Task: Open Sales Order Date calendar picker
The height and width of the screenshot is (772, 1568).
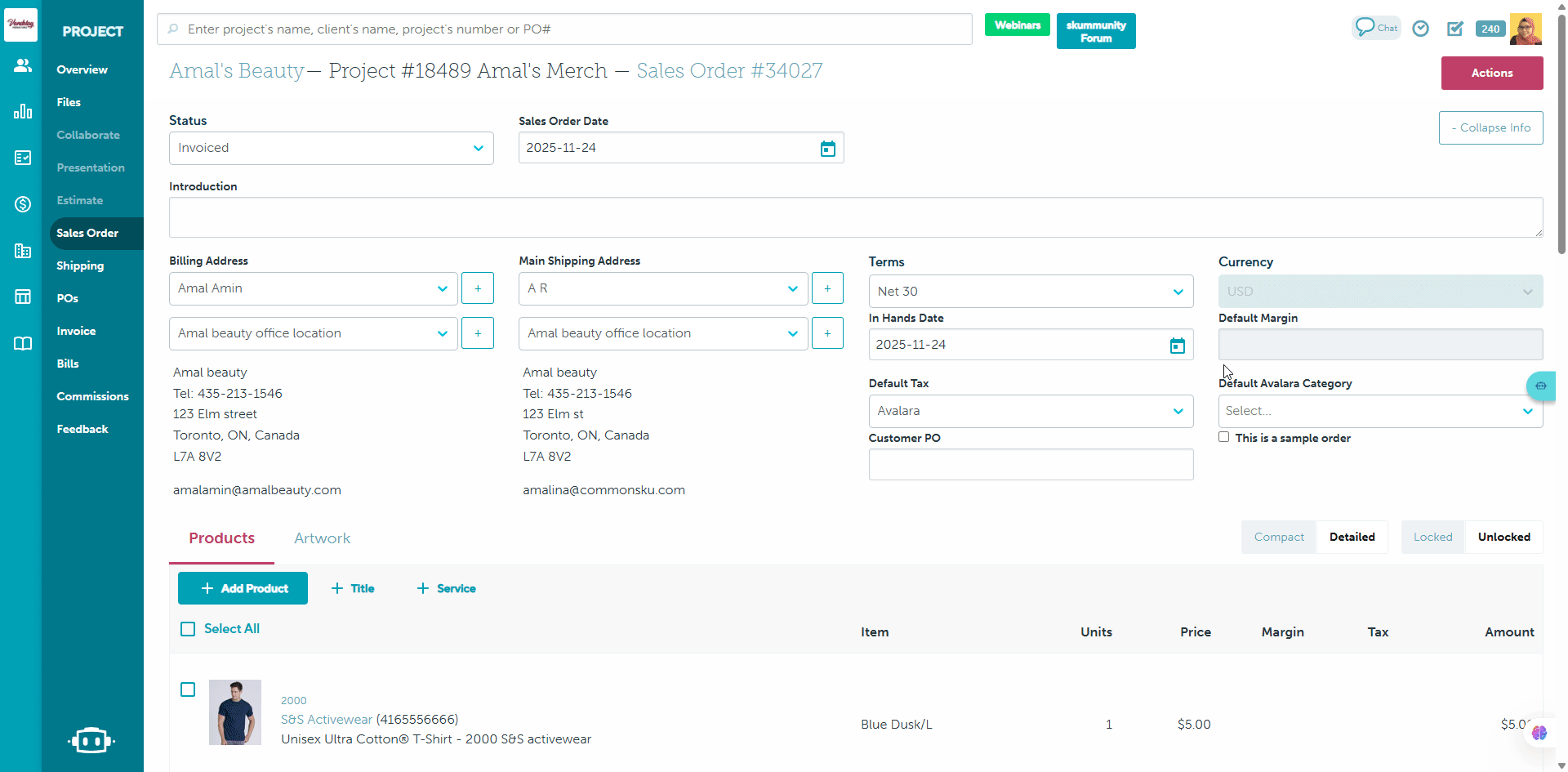Action: coord(827,149)
